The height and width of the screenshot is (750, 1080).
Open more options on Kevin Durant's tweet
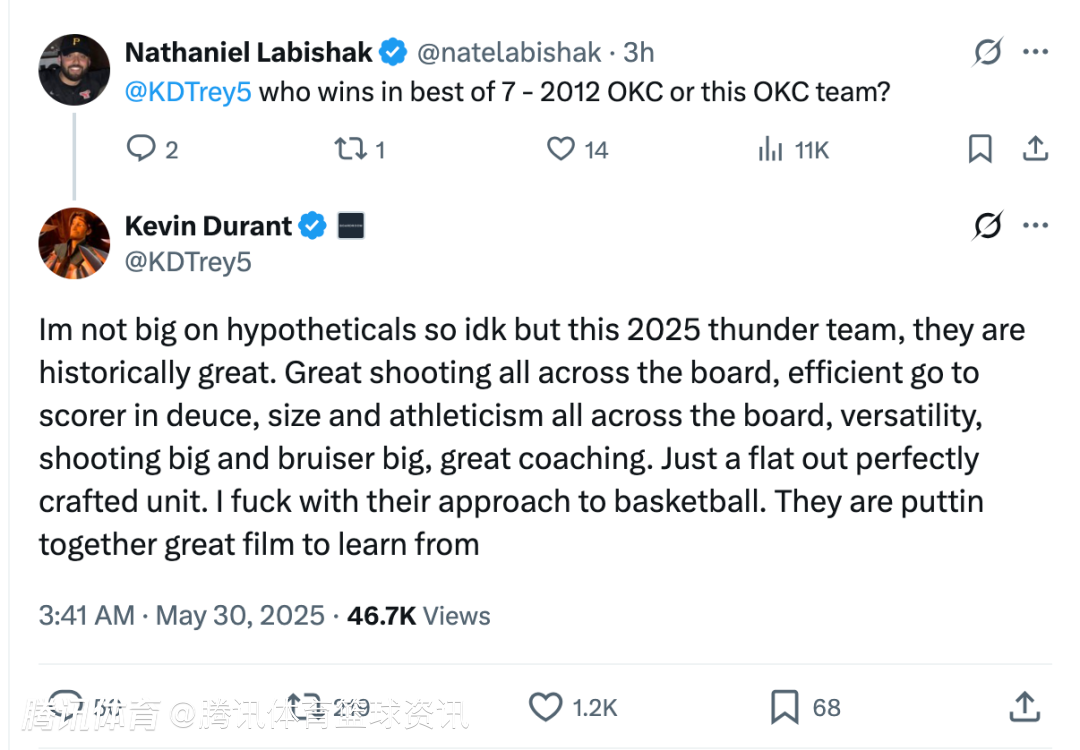click(1035, 225)
